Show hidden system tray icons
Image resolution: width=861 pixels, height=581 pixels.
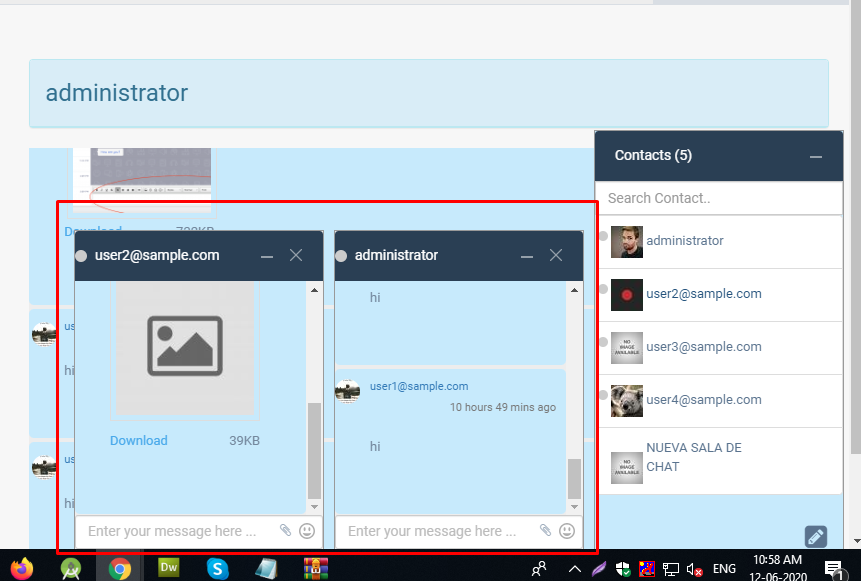[x=575, y=569]
